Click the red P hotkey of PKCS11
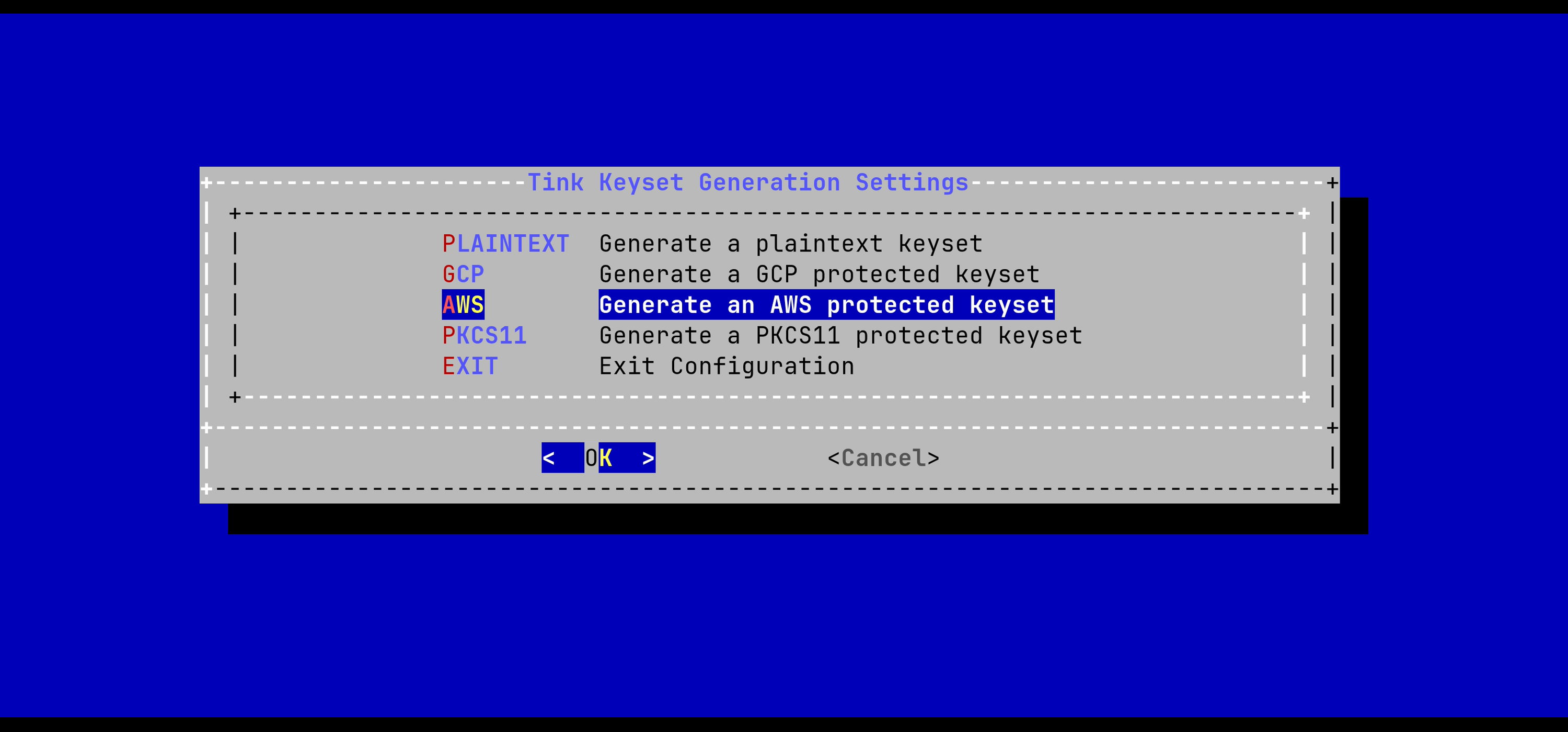1568x732 pixels. [x=448, y=336]
